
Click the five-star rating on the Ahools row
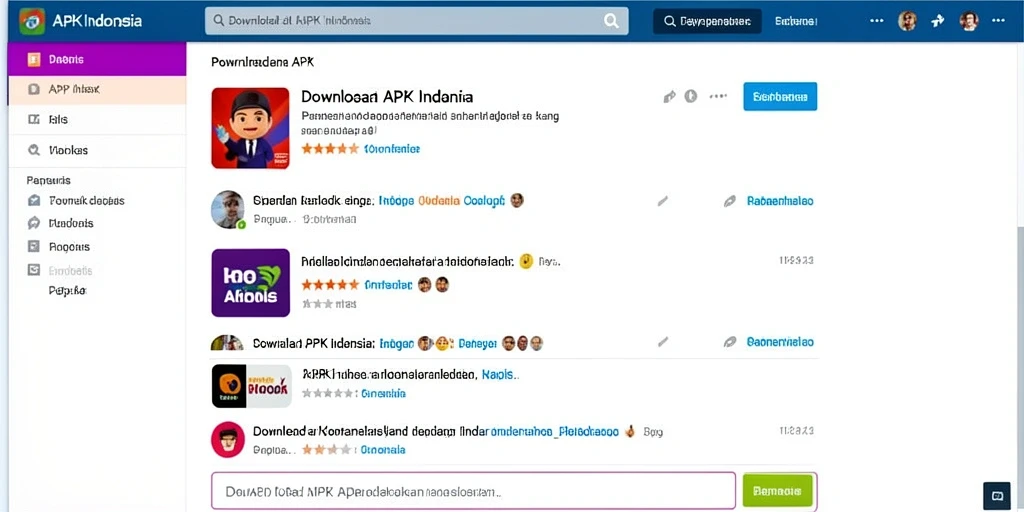click(x=330, y=285)
